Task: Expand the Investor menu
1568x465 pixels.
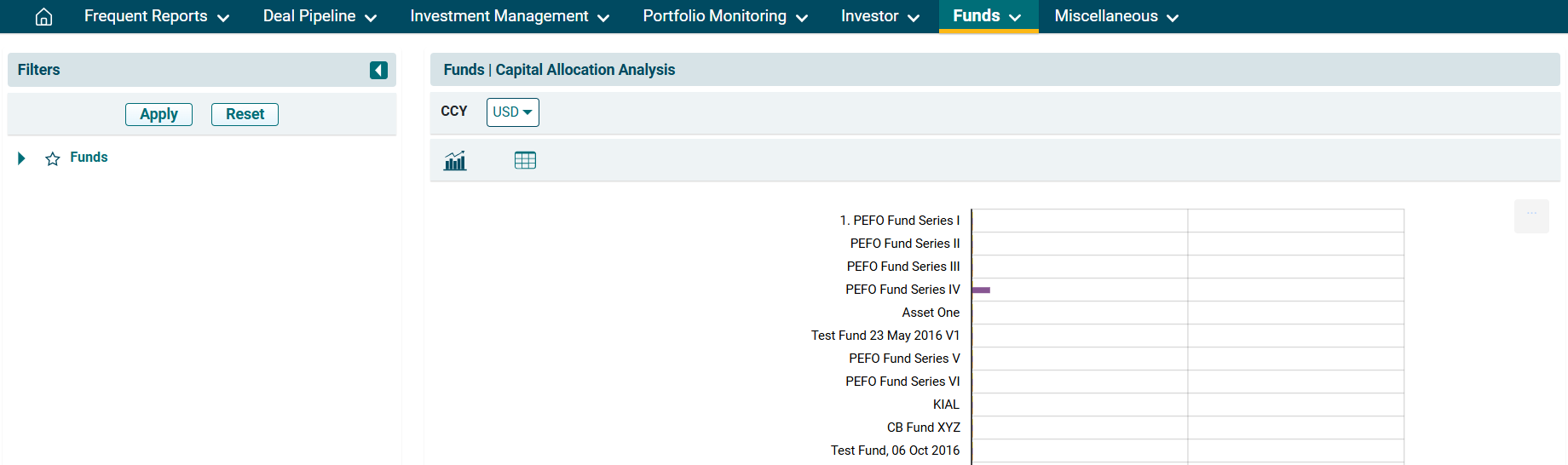Action: pos(879,17)
